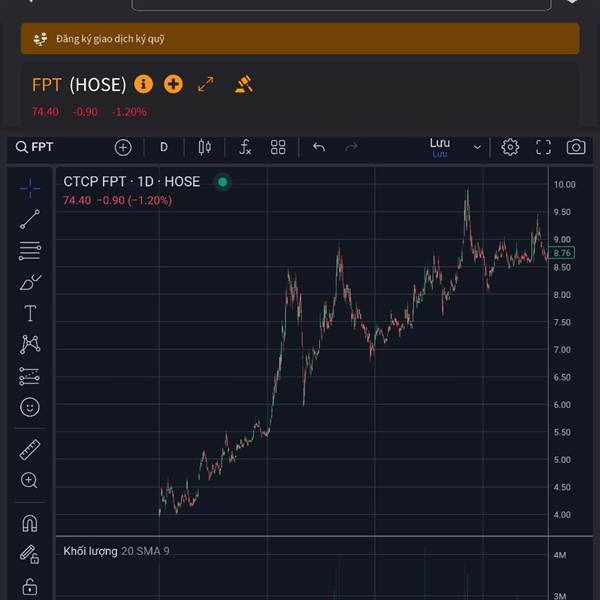Toggle magnet mode
Screen dimensions: 600x600
[x=29, y=523]
